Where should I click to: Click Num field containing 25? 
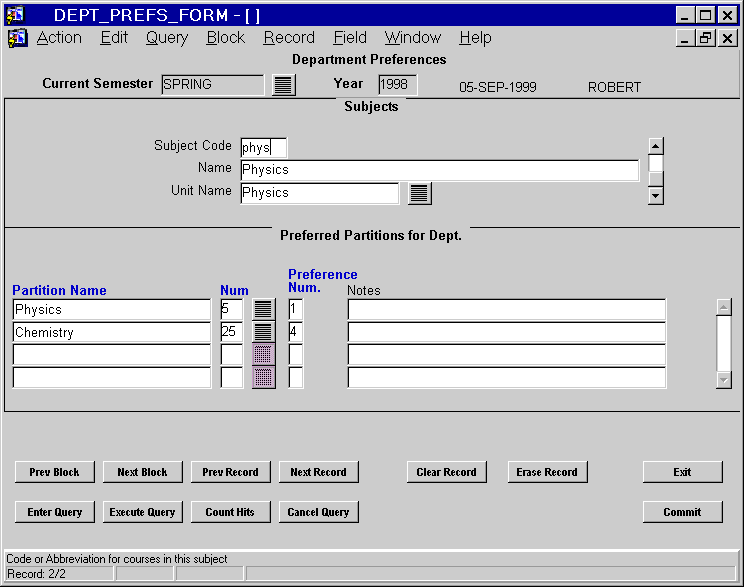coord(232,332)
